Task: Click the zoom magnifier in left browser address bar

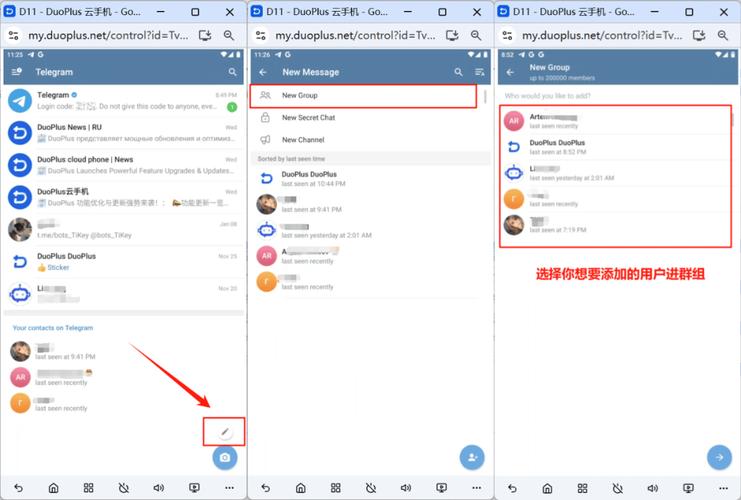Action: click(229, 35)
